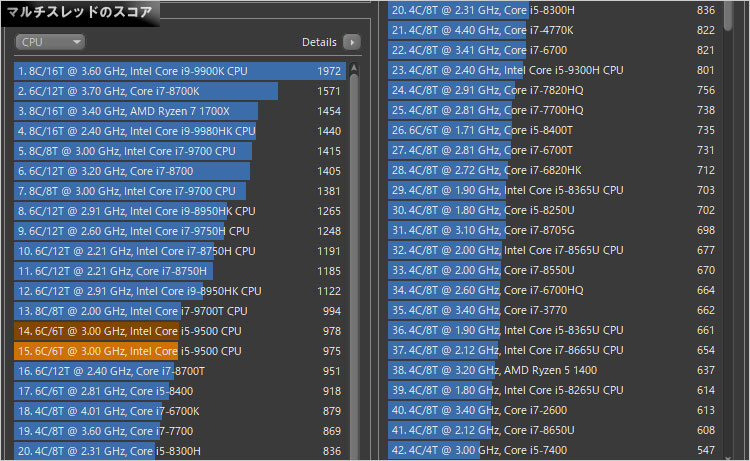Viewport: 750px width, 461px height.
Task: Select row 4 Intel Core i9-9980HK CPU
Action: coord(180,132)
